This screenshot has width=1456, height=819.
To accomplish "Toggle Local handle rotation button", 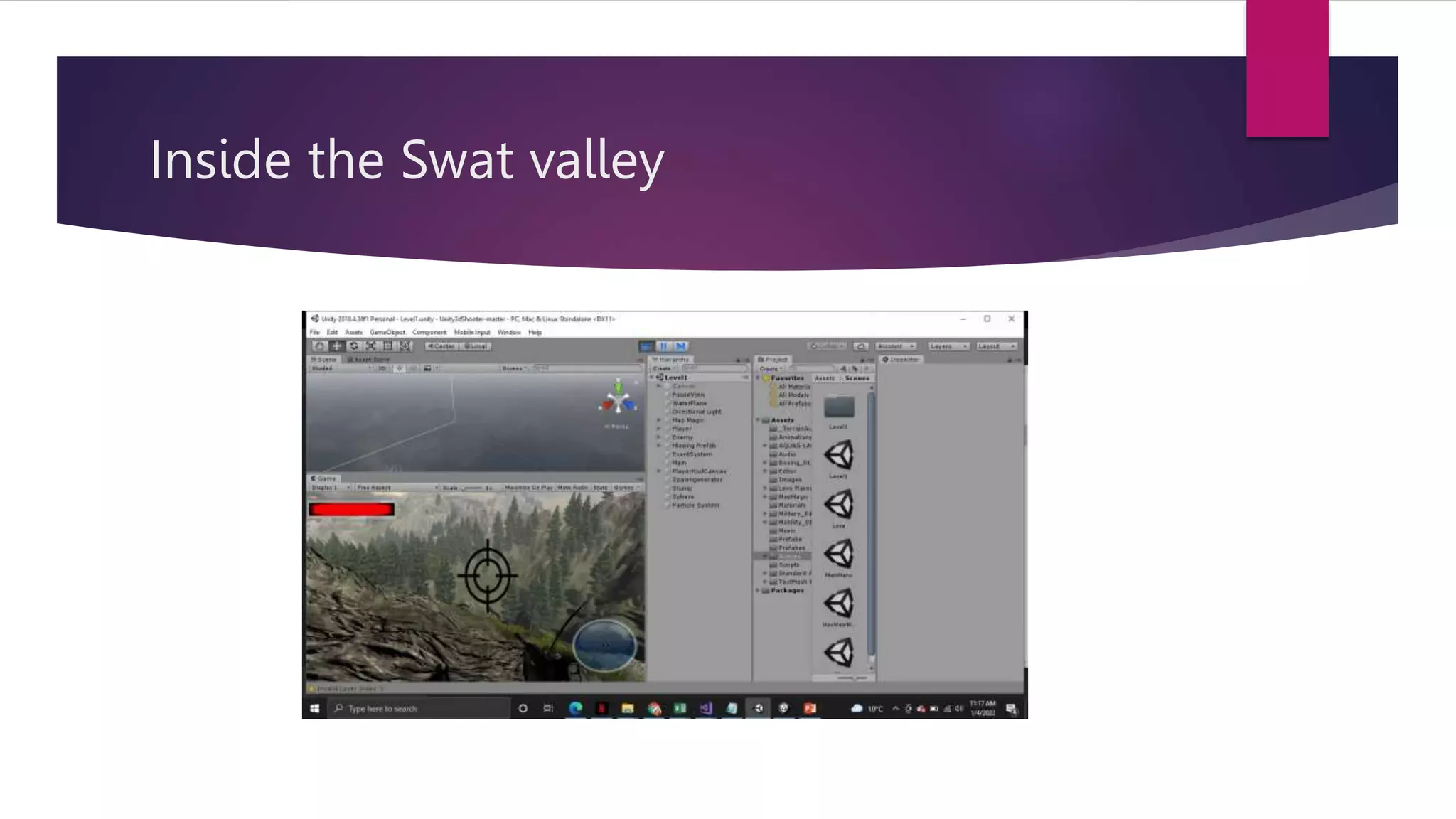I will pos(476,346).
